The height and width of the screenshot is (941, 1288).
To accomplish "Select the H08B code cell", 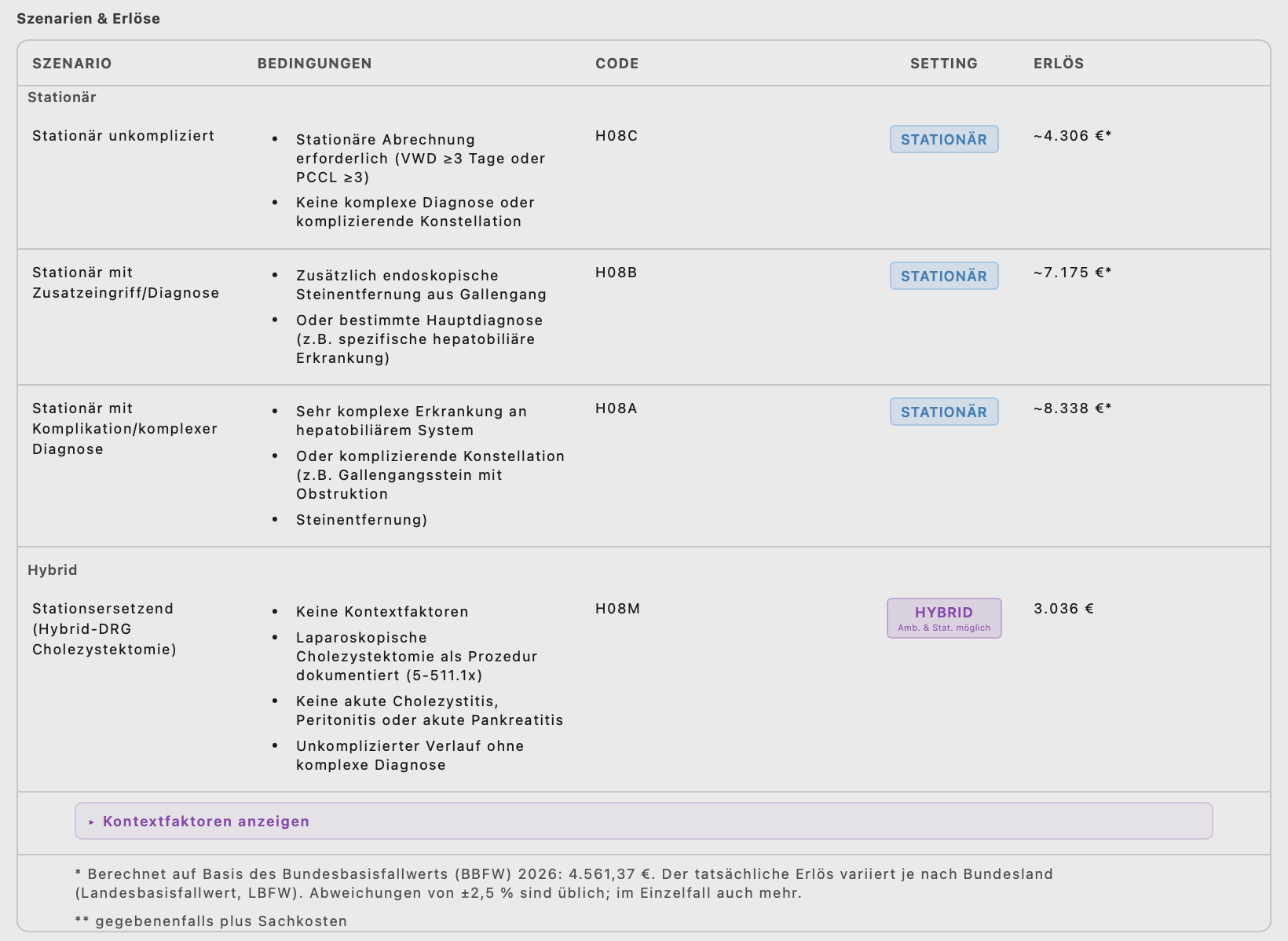I will (x=616, y=273).
